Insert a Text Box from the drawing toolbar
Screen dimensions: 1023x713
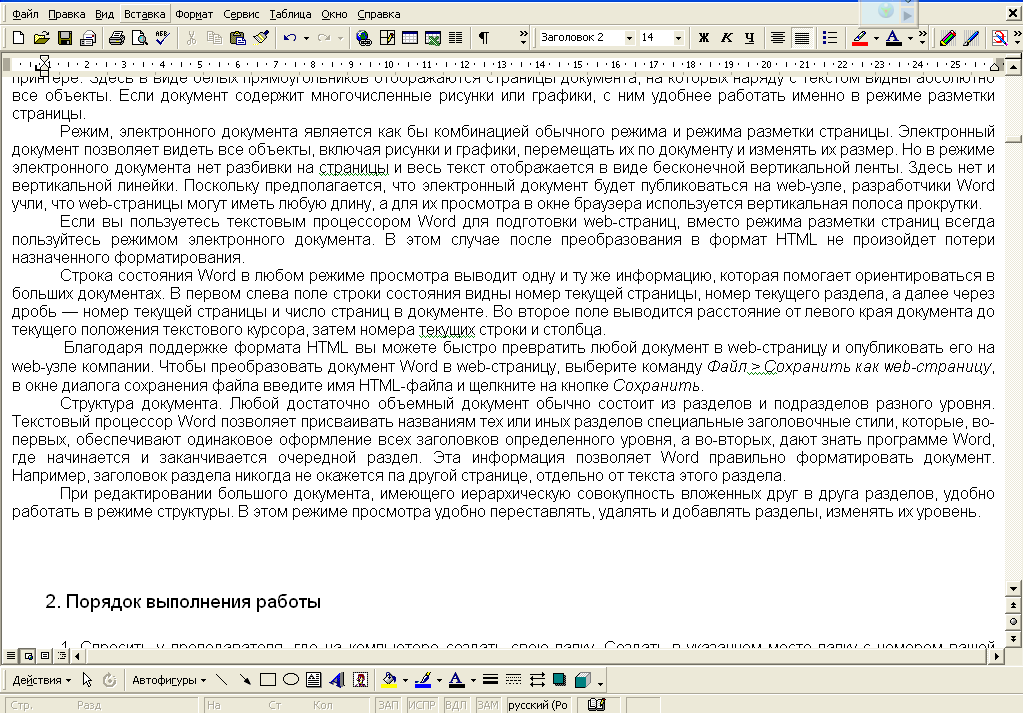pos(314,680)
